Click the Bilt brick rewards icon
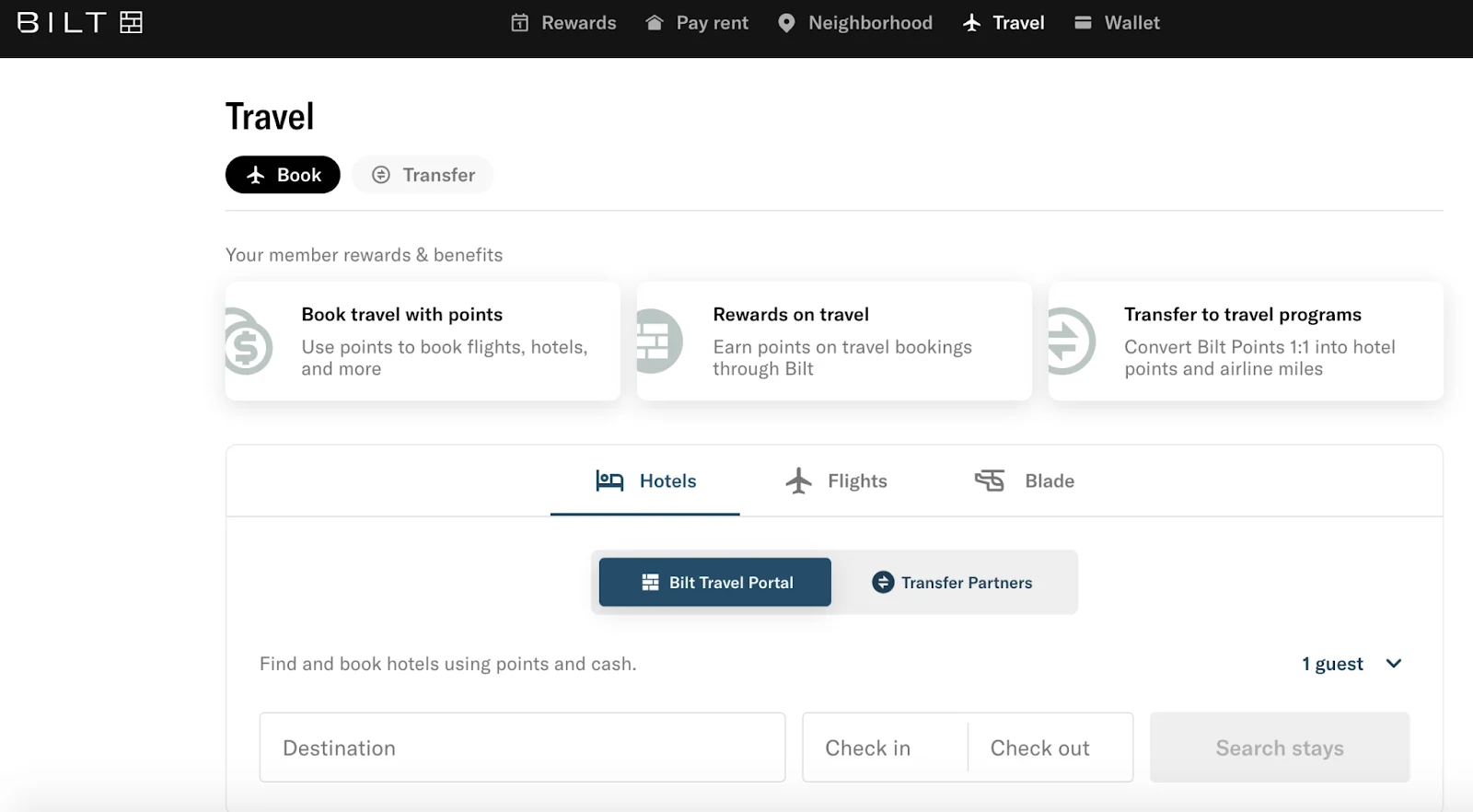The width and height of the screenshot is (1473, 812). (659, 342)
